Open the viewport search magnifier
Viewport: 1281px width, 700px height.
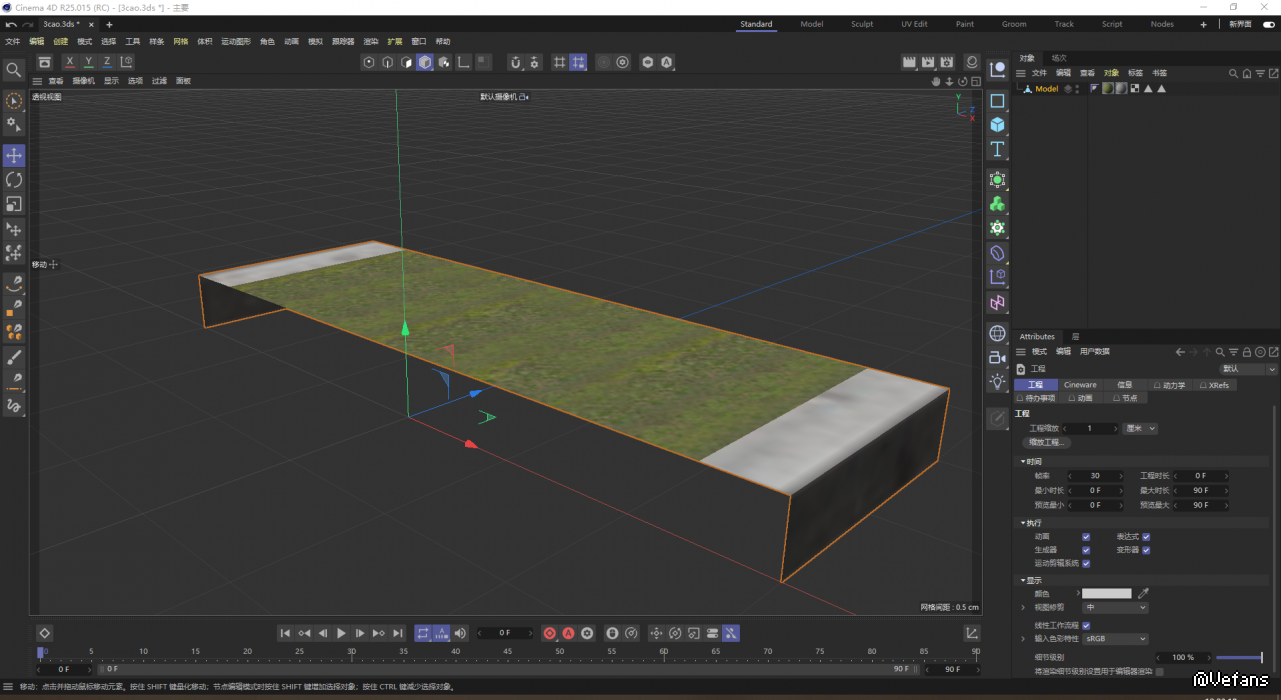(x=14, y=70)
